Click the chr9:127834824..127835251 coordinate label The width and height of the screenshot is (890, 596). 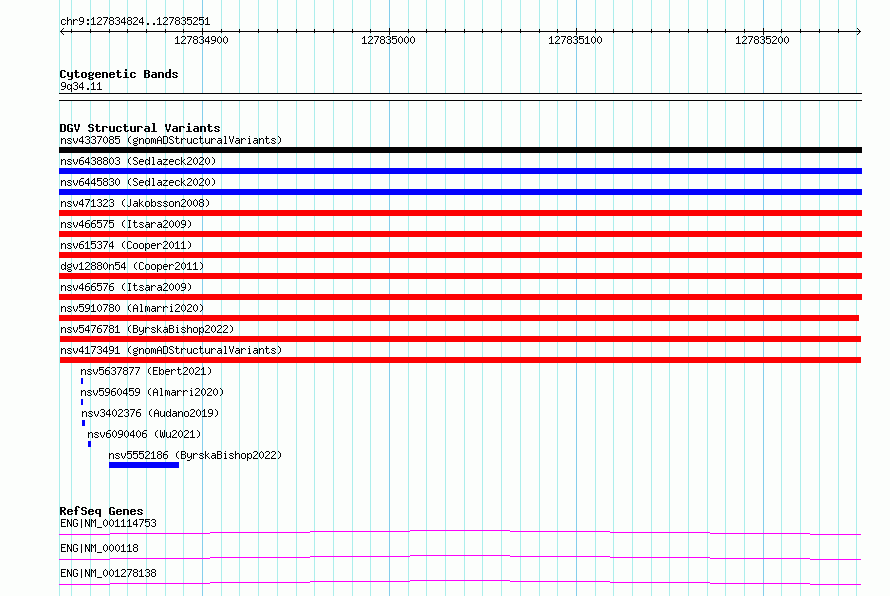[x=135, y=22]
